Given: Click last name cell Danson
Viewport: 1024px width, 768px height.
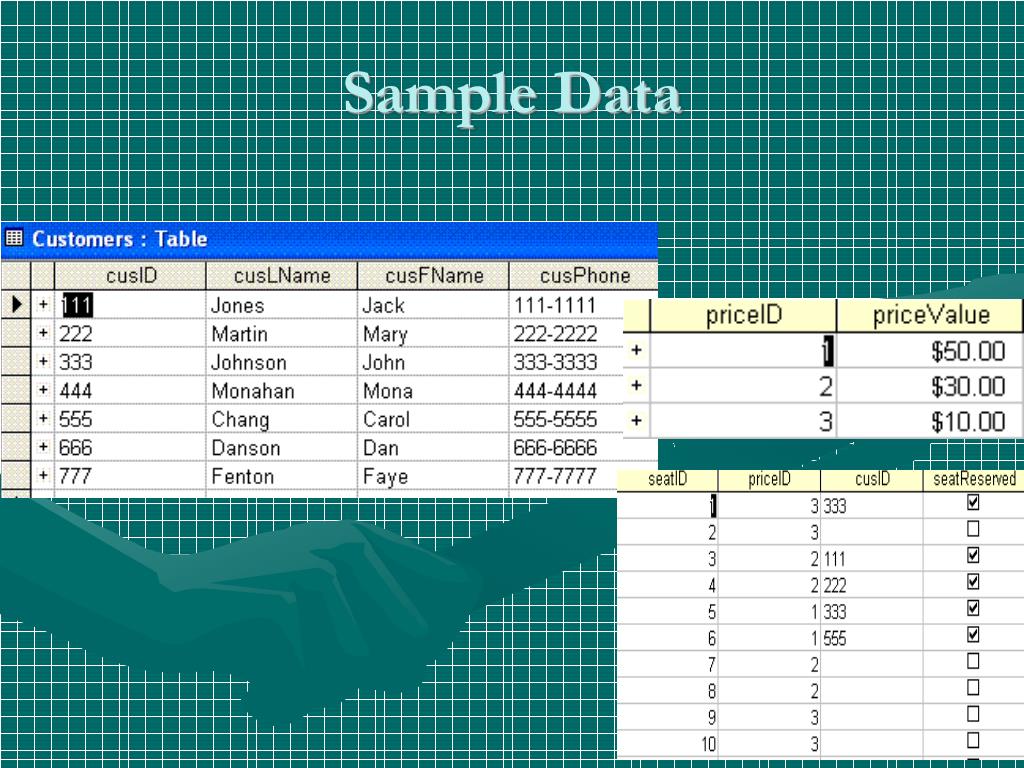Looking at the screenshot, I should coord(282,447).
